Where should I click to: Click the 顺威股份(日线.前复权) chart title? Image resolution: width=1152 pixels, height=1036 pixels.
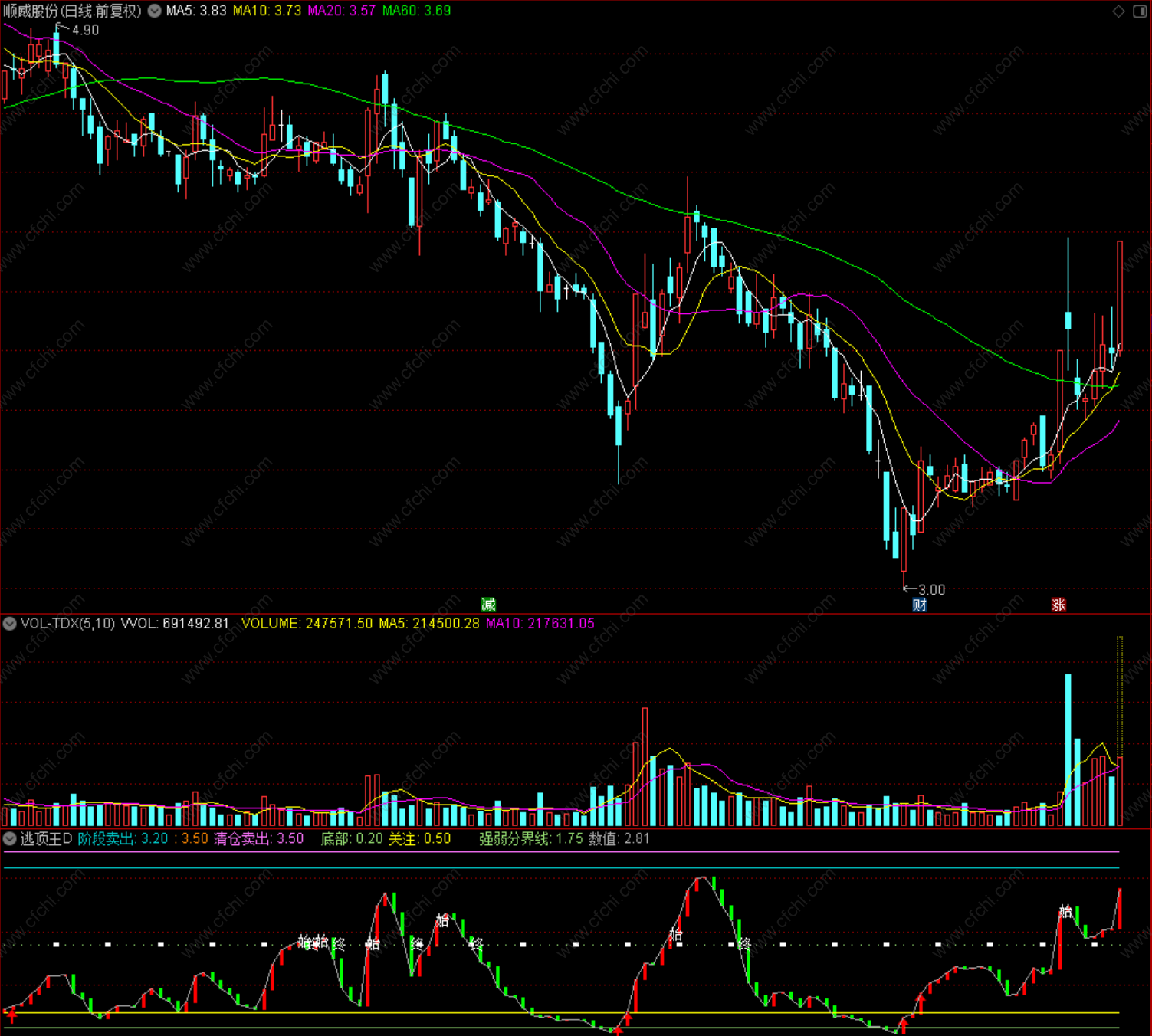coord(73,11)
